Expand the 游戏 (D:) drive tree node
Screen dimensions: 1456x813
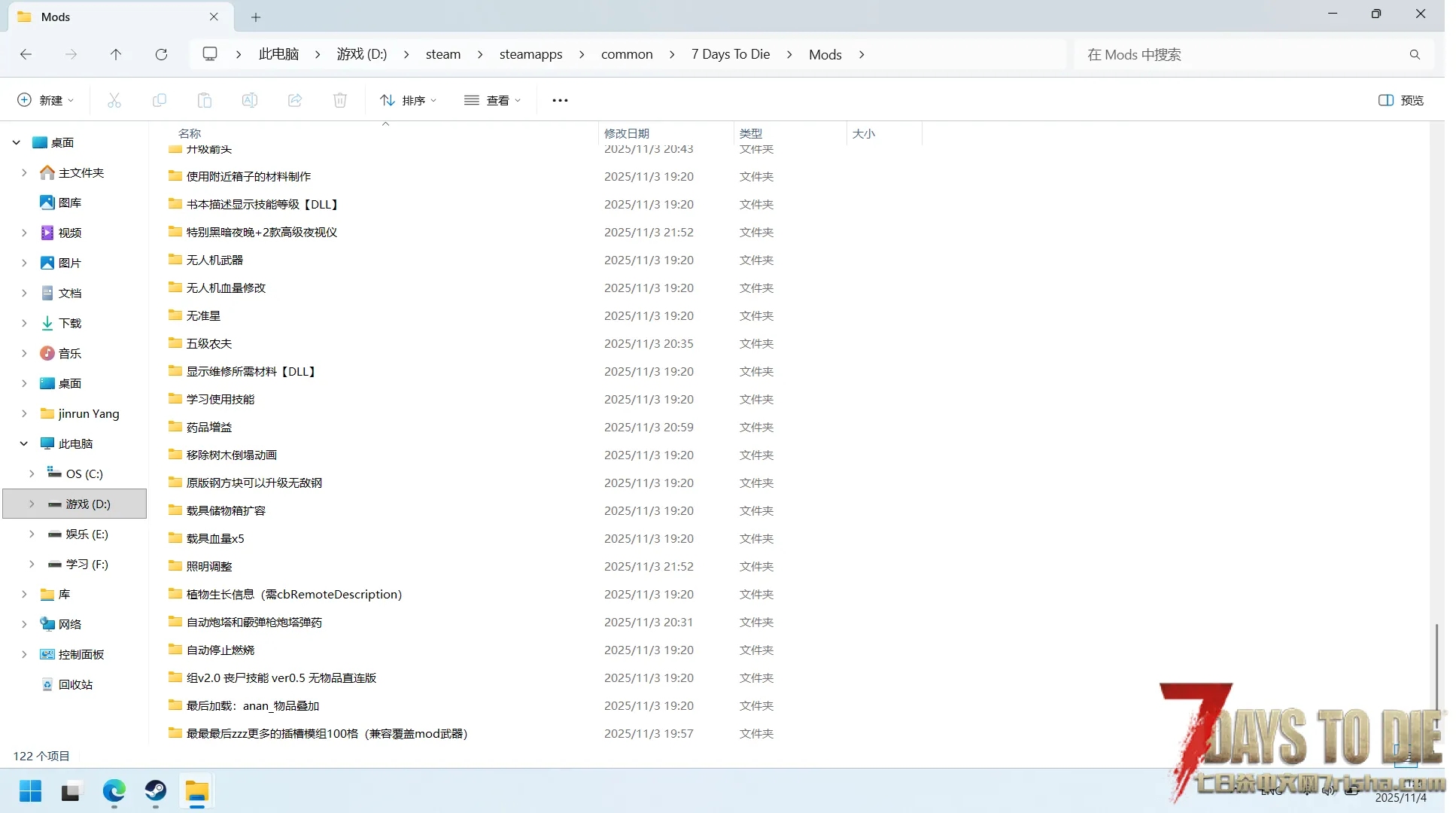[32, 504]
